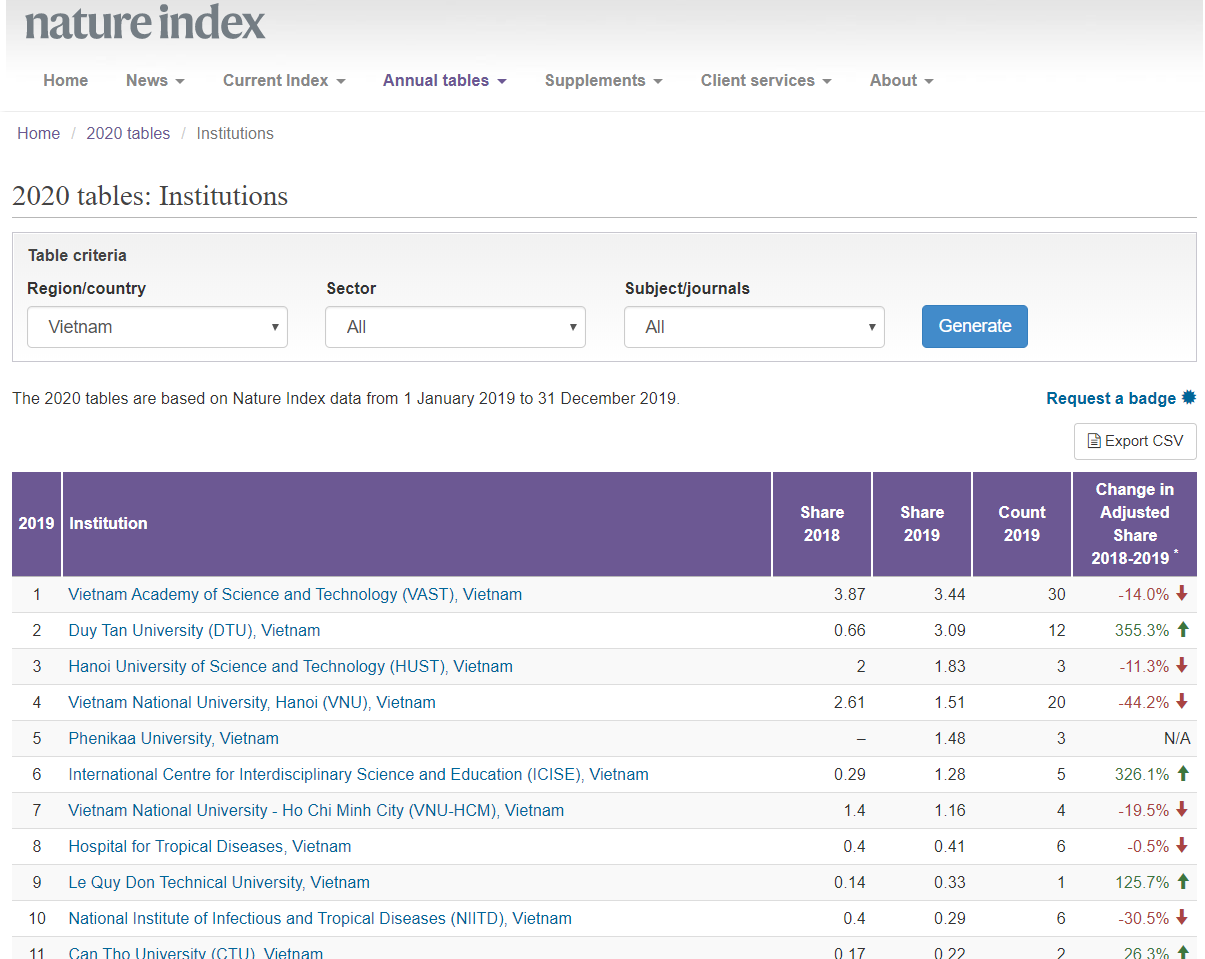1205x959 pixels.
Task: Open Vietnam National University, Hanoi link
Action: (x=252, y=702)
